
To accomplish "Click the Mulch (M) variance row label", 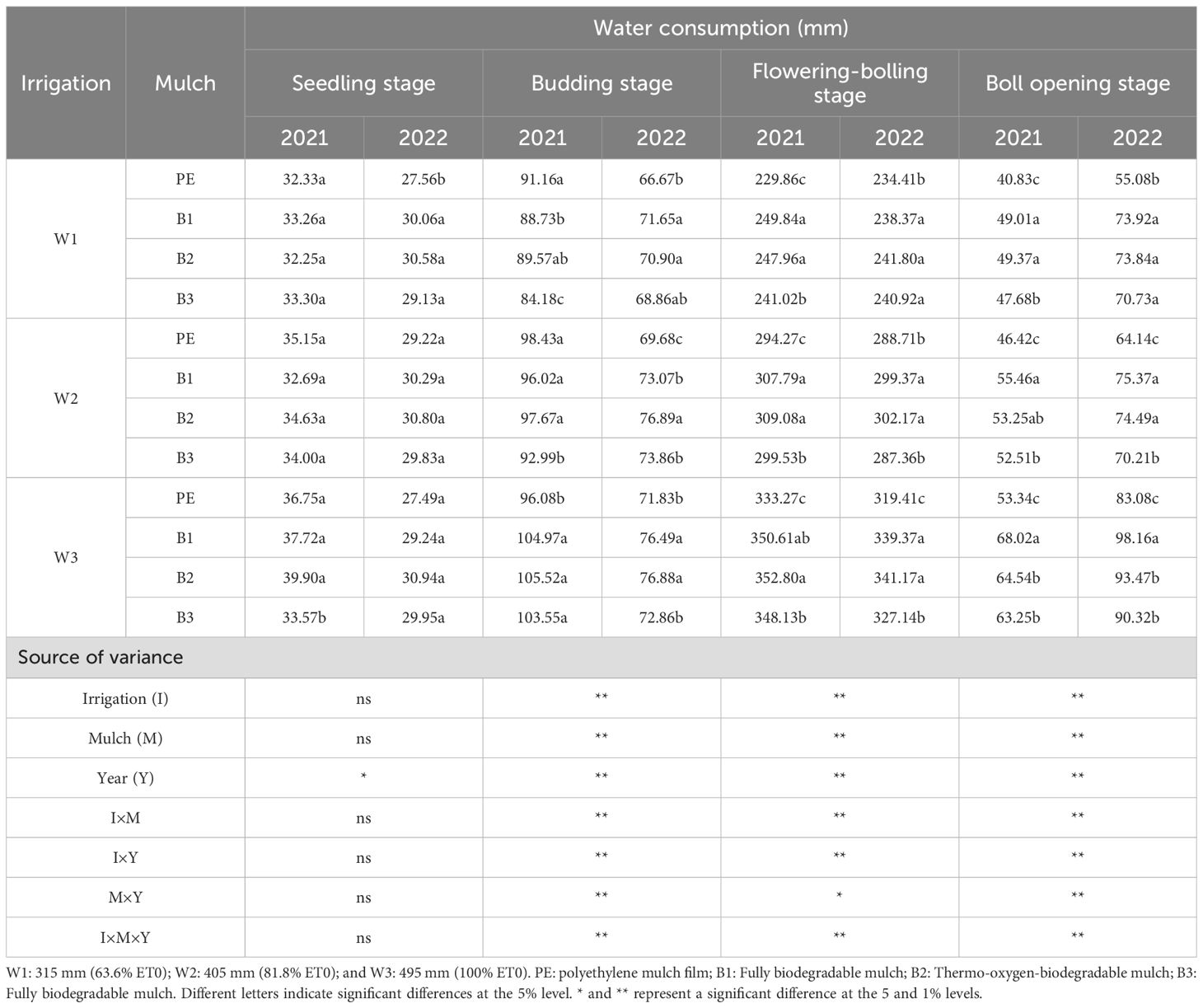I will (125, 738).
